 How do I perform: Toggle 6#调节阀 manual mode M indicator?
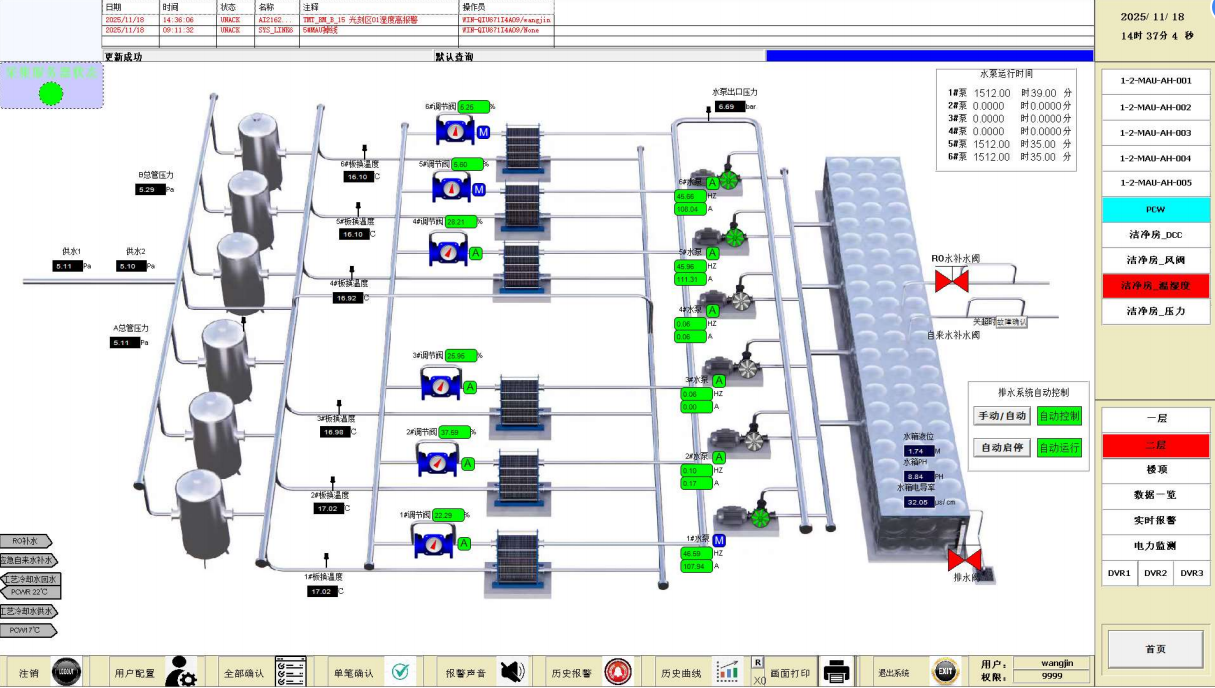[483, 132]
